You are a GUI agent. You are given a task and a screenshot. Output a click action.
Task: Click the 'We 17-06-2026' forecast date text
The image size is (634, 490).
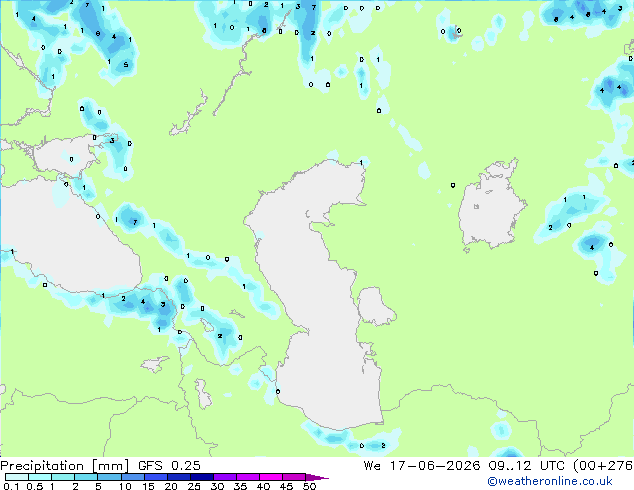pyautogui.click(x=422, y=466)
